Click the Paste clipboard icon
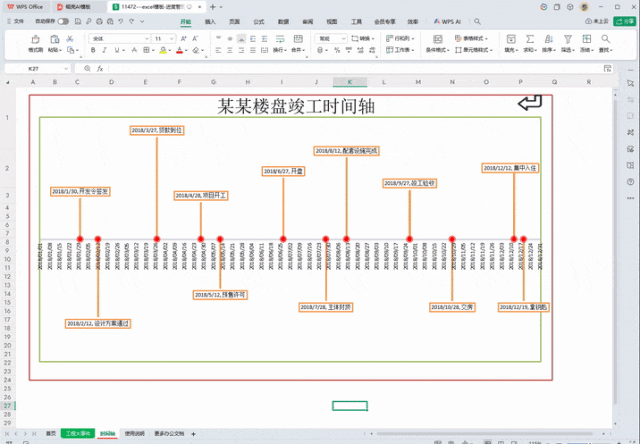 (x=54, y=39)
